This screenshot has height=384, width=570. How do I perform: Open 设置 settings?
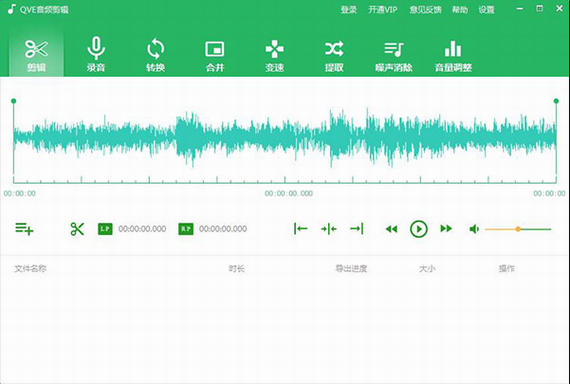click(x=486, y=10)
